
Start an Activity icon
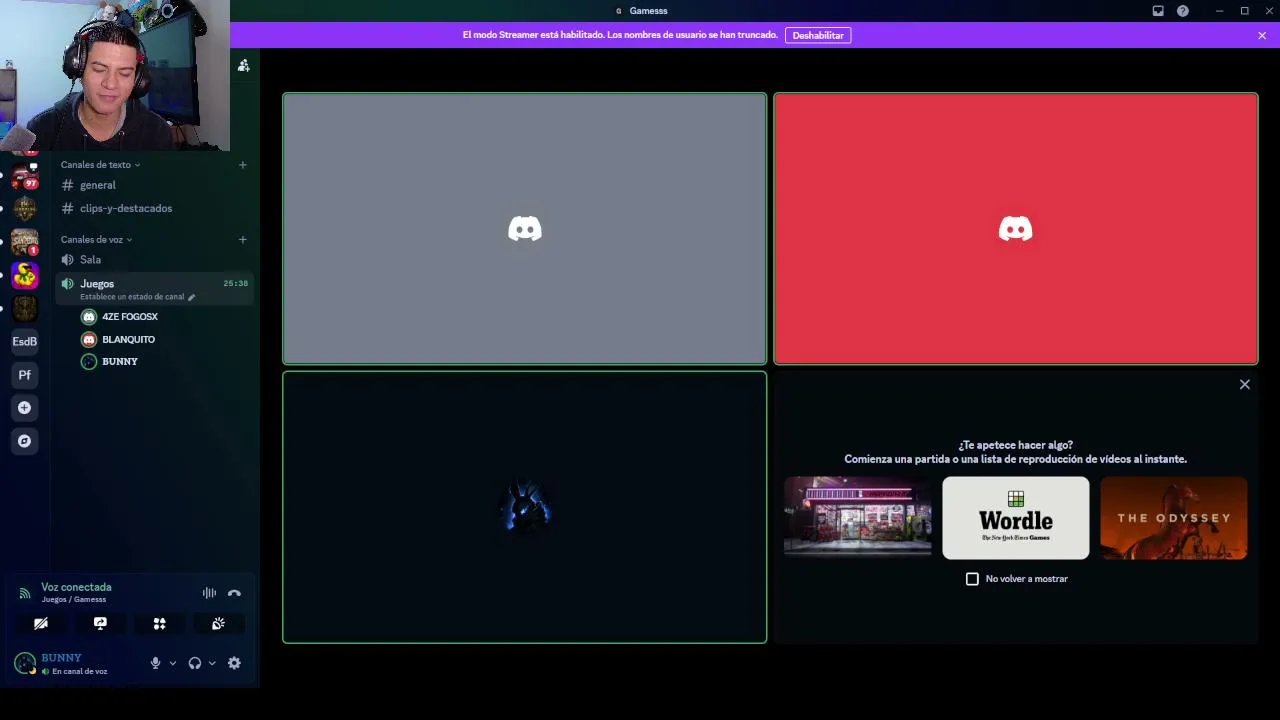tap(159, 624)
